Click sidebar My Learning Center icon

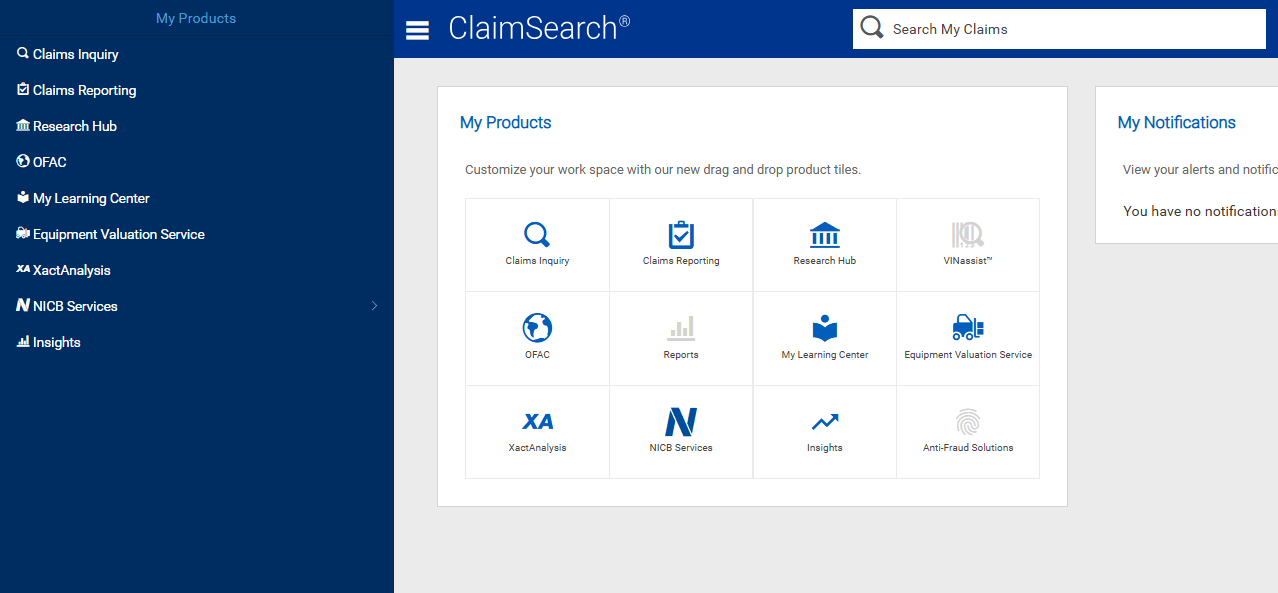pos(23,198)
